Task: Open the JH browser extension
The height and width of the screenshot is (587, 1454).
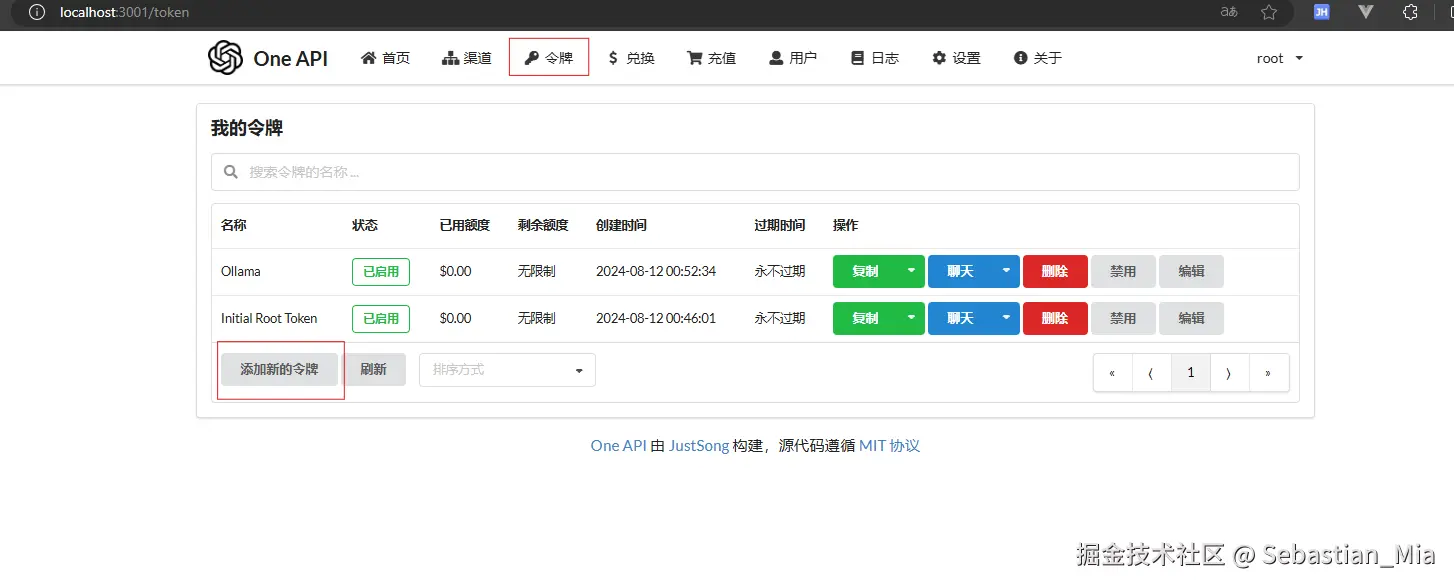Action: click(x=1321, y=13)
